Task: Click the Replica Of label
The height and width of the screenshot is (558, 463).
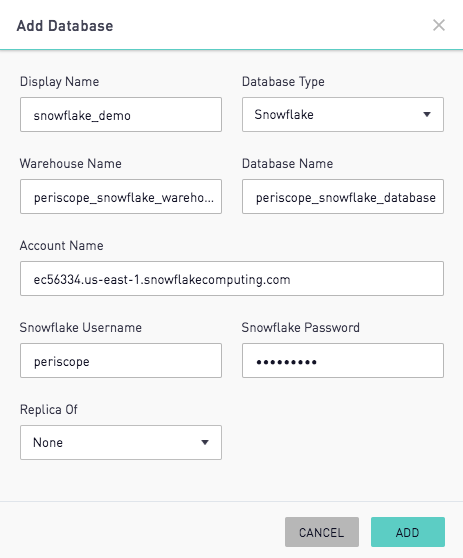Action: [49, 410]
